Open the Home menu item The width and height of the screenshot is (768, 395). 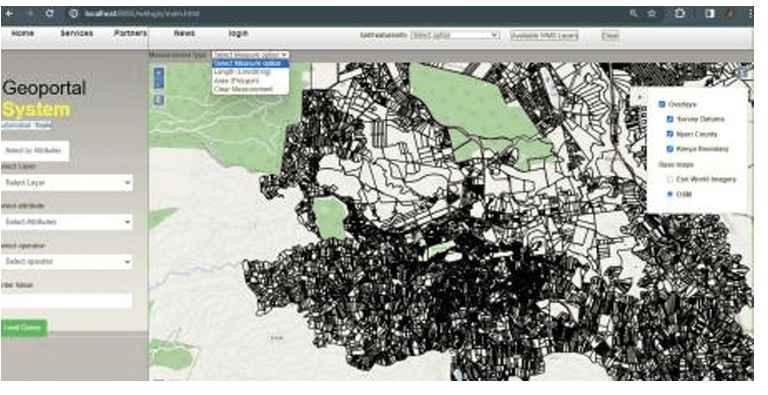(23, 33)
